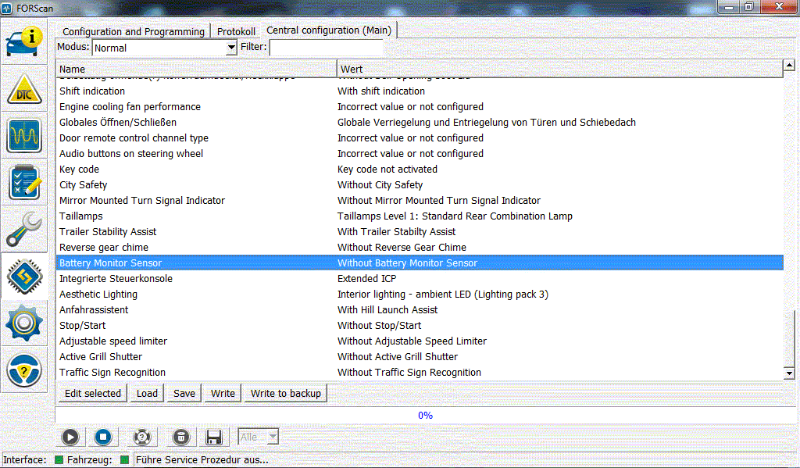This screenshot has width=800, height=468.
Task: Select the highlighted Battery Monitor Sensor row
Action: pos(419,263)
